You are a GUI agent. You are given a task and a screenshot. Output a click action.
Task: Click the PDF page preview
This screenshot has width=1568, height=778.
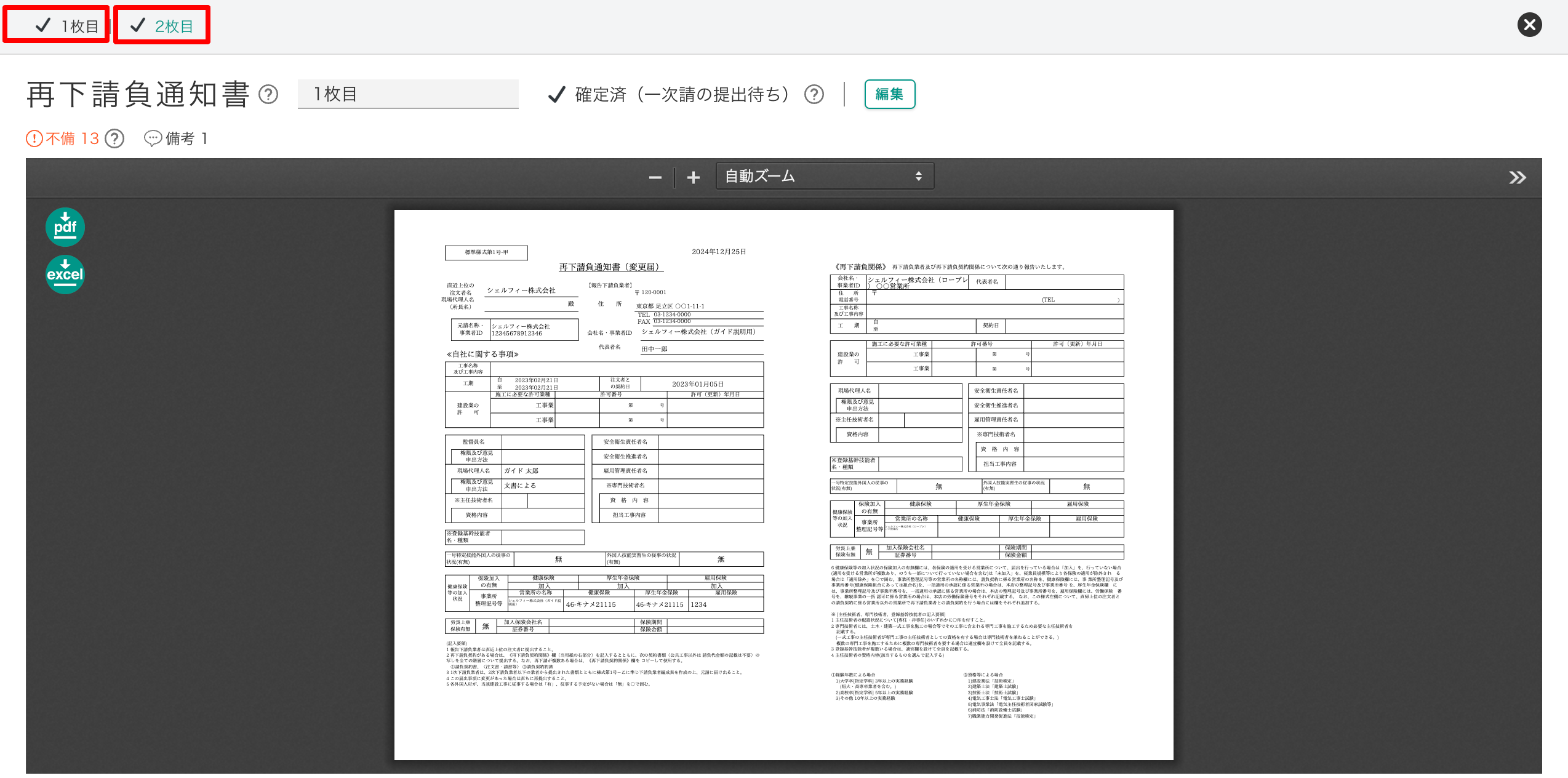click(x=783, y=484)
